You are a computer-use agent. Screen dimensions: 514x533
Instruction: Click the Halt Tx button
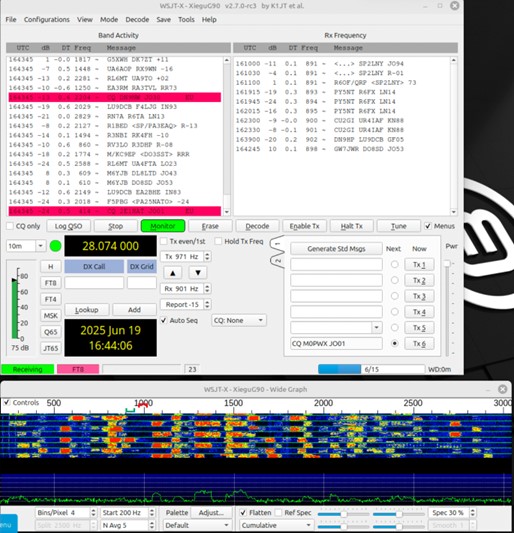[352, 226]
